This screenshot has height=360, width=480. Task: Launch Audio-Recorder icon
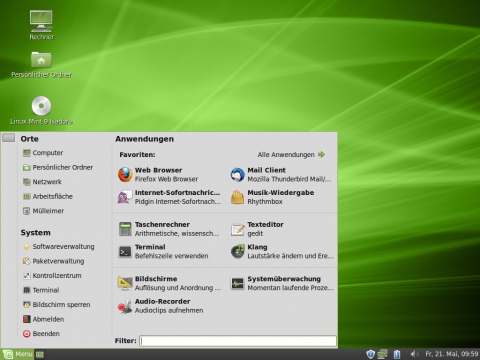(x=125, y=306)
